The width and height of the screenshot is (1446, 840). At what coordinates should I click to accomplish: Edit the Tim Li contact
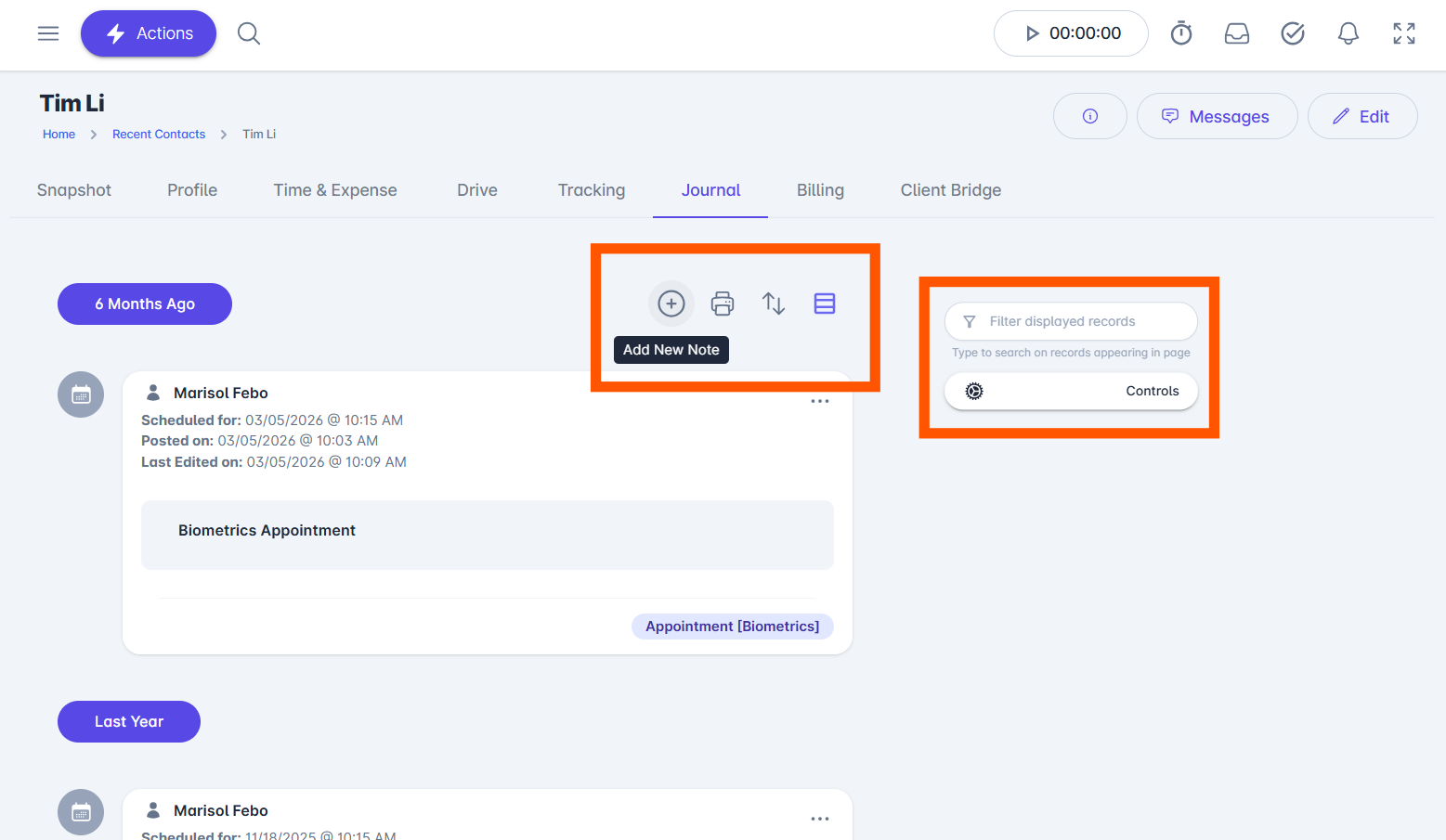[x=1362, y=116]
